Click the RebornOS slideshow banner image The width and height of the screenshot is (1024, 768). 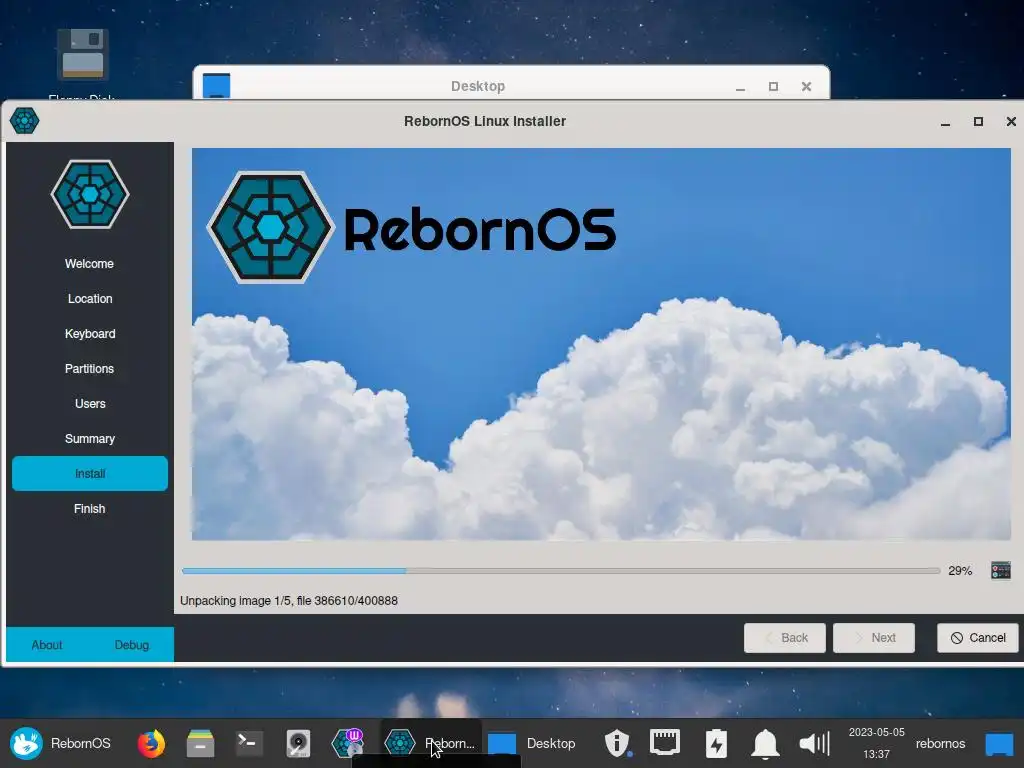coord(601,344)
